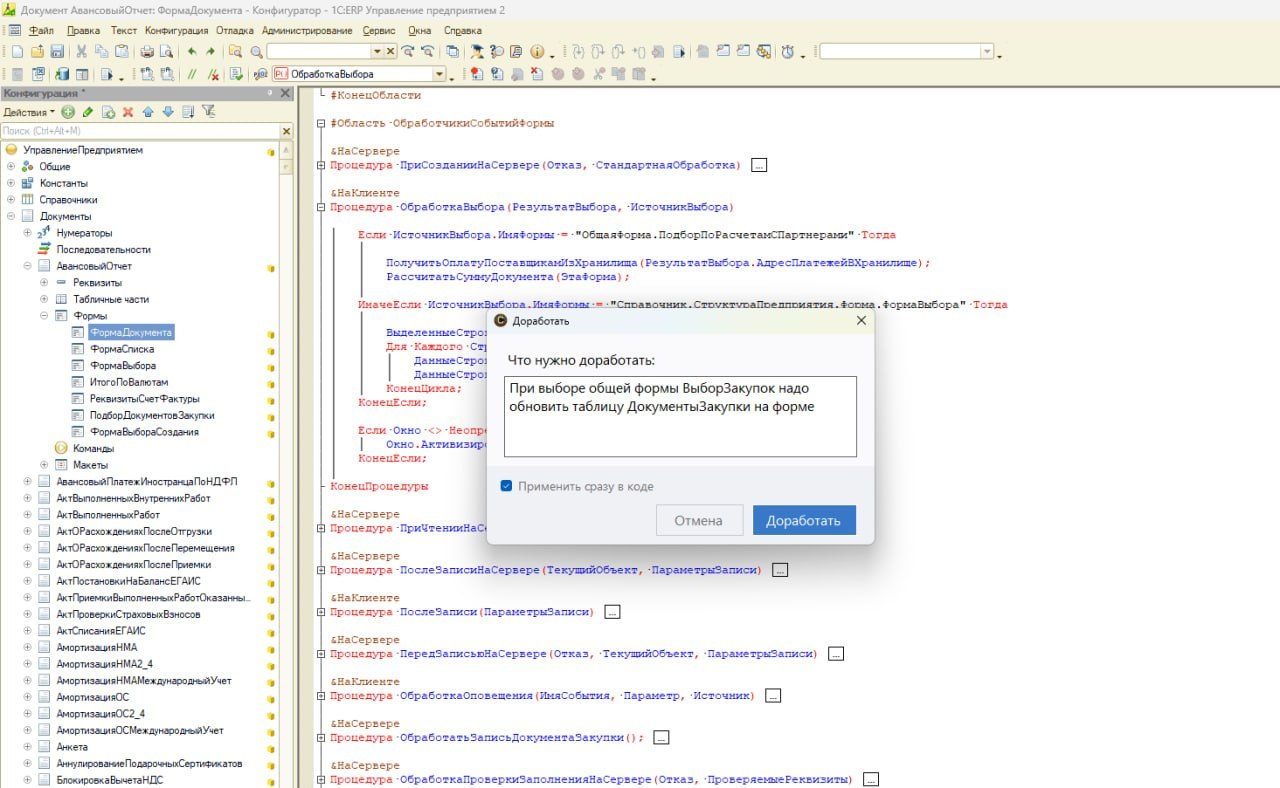Open the Администрирование menu

coord(307,31)
